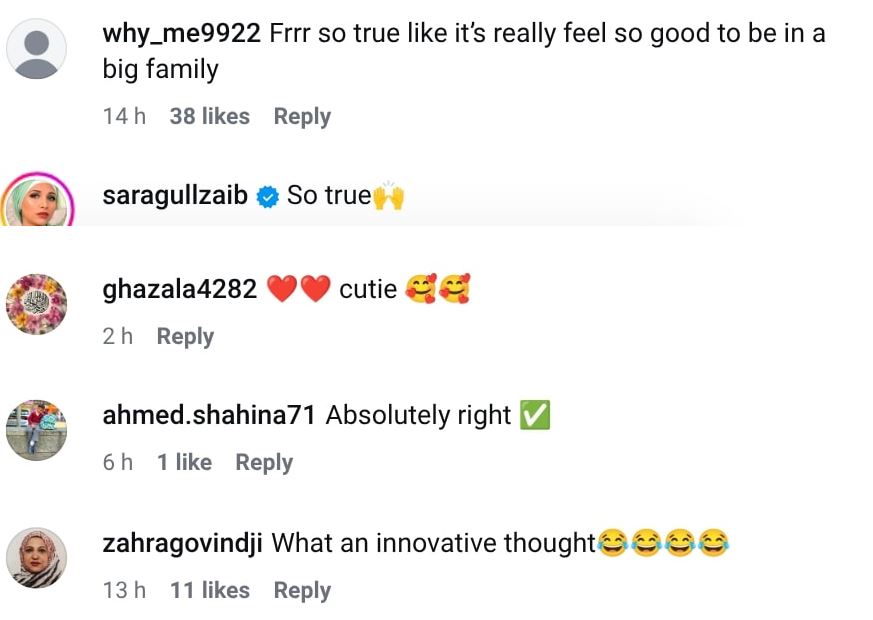The height and width of the screenshot is (620, 873).
Task: View the 38 likes on why_me9922's comment
Action: pos(210,116)
